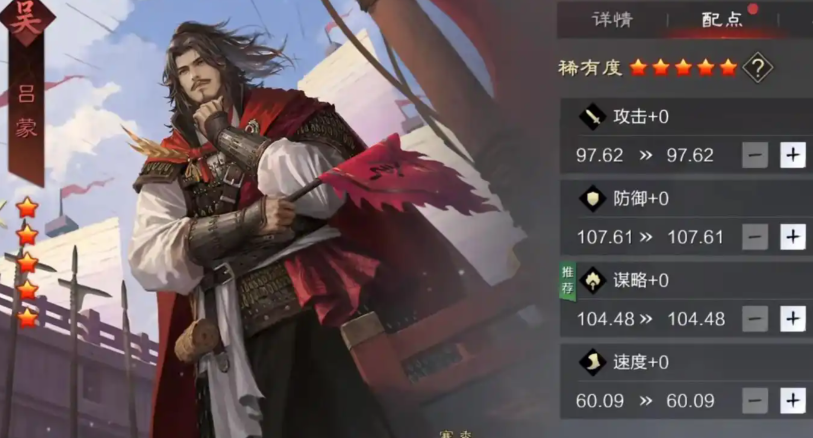
Task: Remove a point from 速度 speed
Action: [755, 401]
